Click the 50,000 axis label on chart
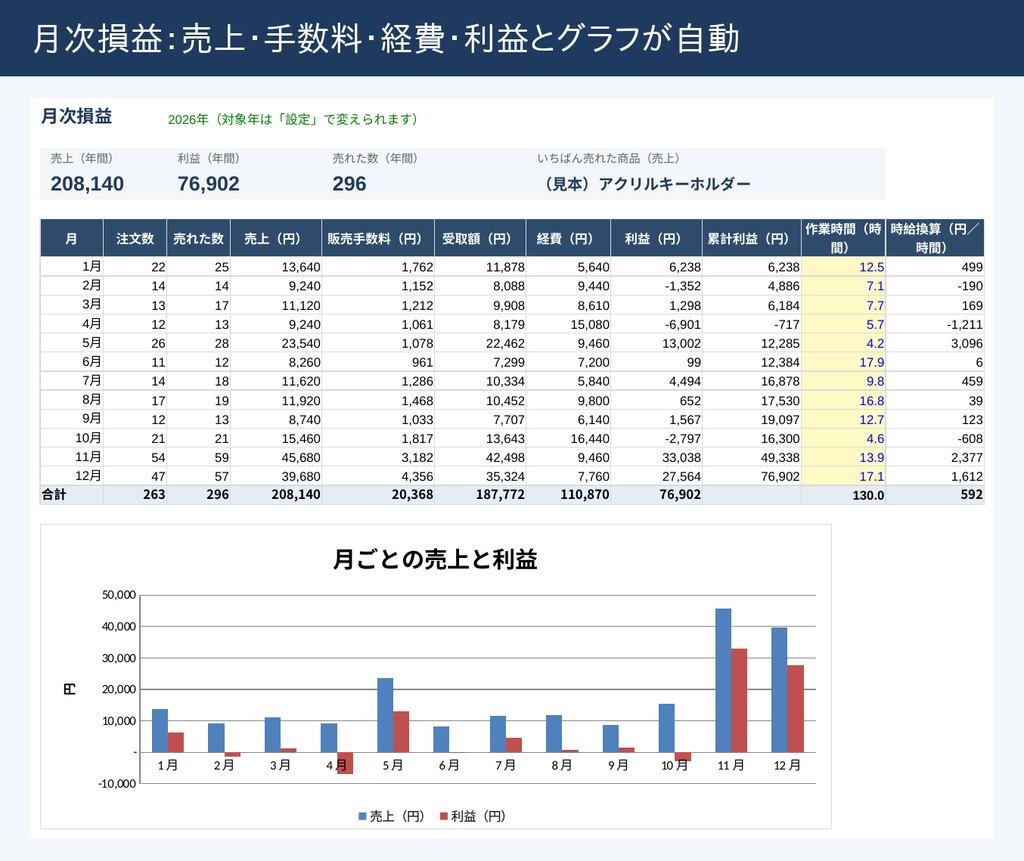Viewport: 1024px width, 861px height. pos(119,594)
